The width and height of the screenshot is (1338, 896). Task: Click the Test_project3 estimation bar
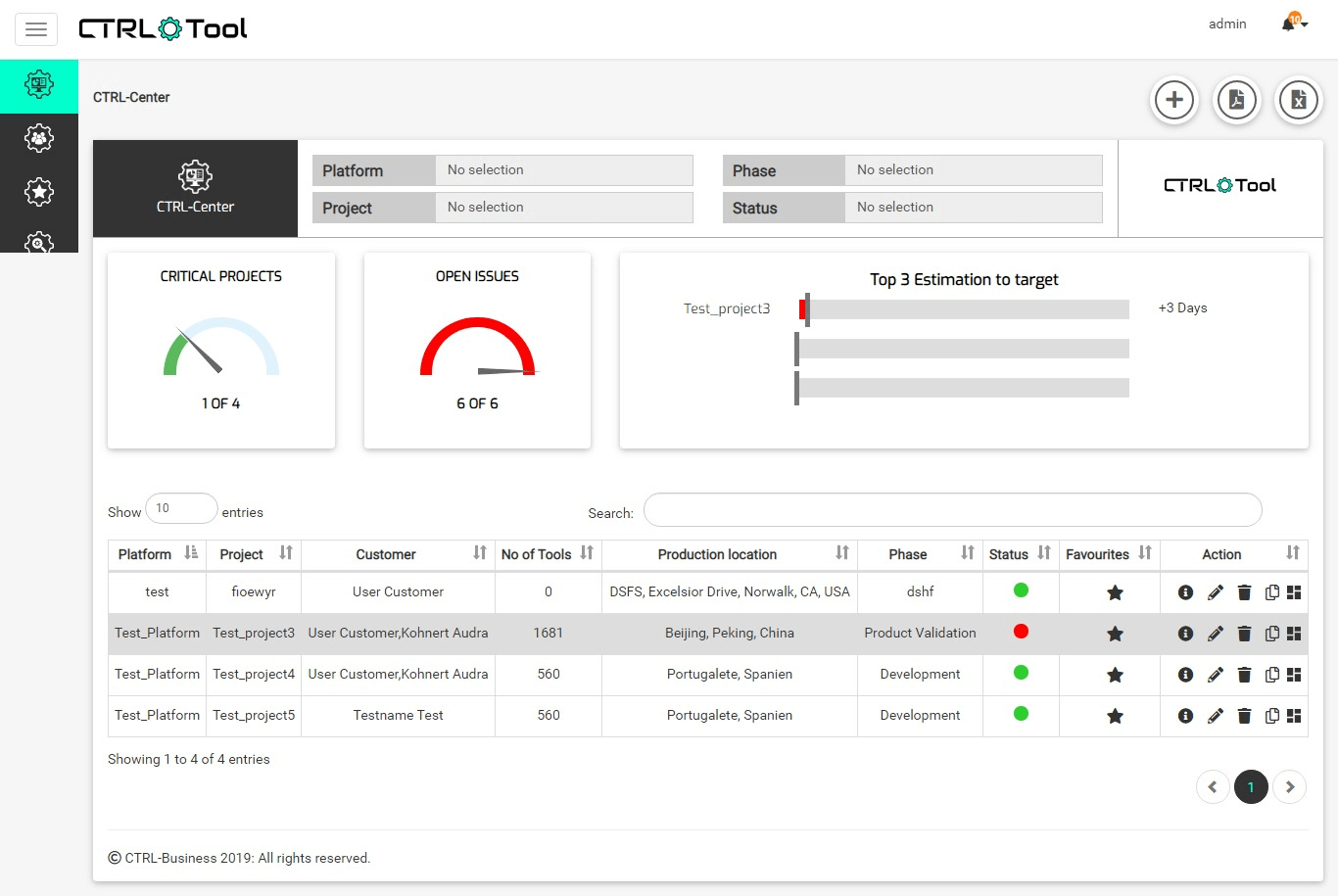tap(965, 309)
